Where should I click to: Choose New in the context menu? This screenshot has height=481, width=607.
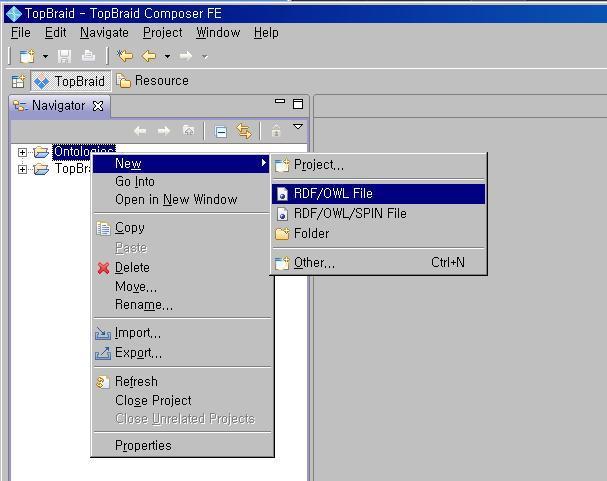(x=181, y=164)
